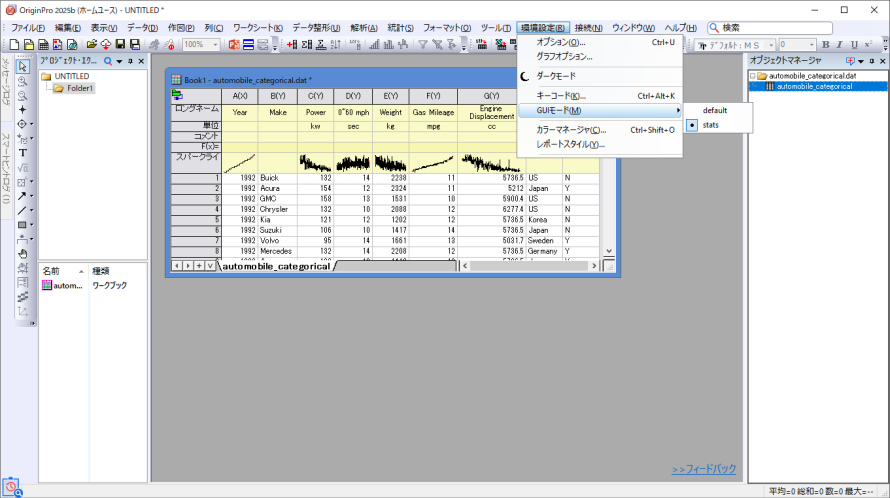
Task: Select the Pointer tool
Action: [22, 66]
